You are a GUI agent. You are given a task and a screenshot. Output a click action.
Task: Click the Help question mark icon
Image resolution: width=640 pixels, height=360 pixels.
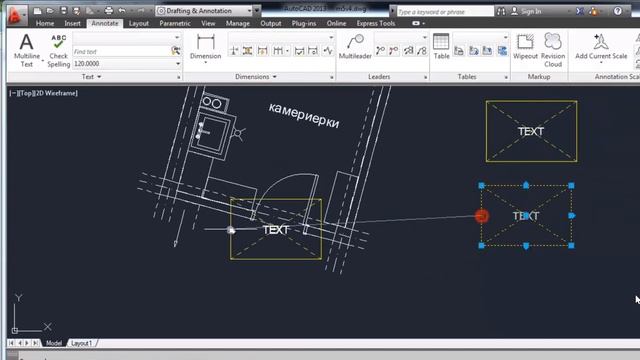click(618, 11)
